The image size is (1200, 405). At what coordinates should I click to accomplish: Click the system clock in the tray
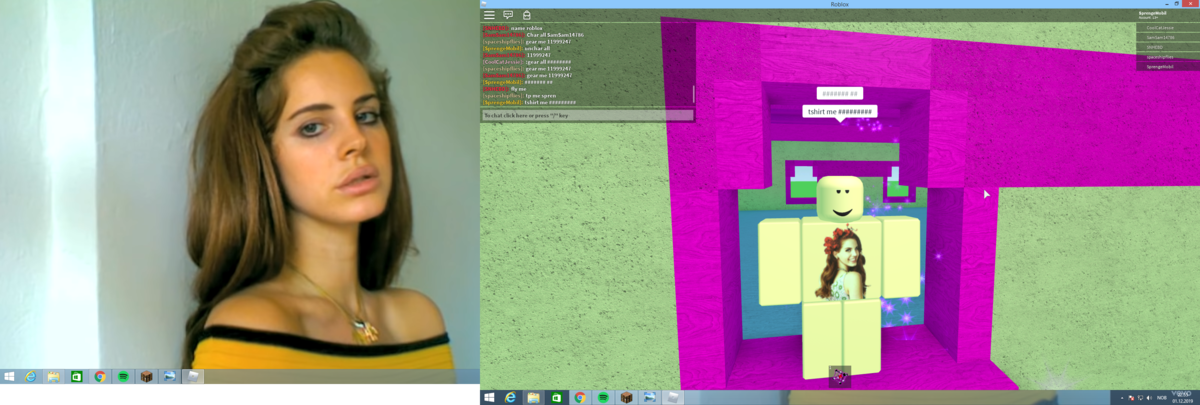click(1182, 397)
